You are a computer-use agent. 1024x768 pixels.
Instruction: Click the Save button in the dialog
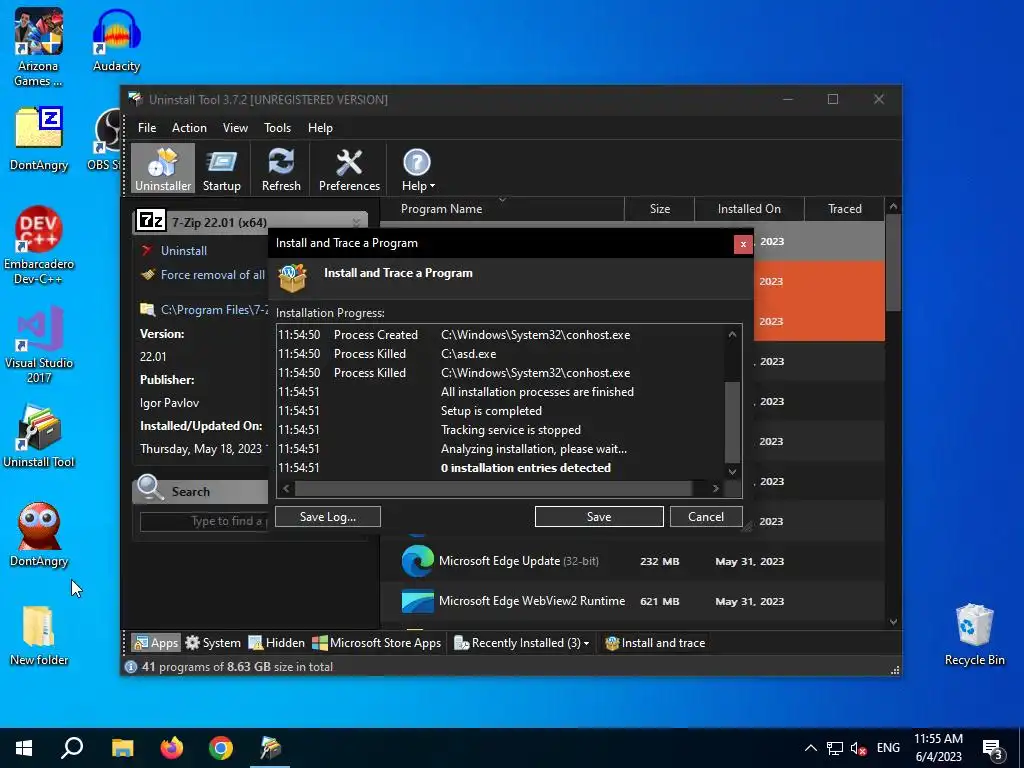pyautogui.click(x=599, y=517)
